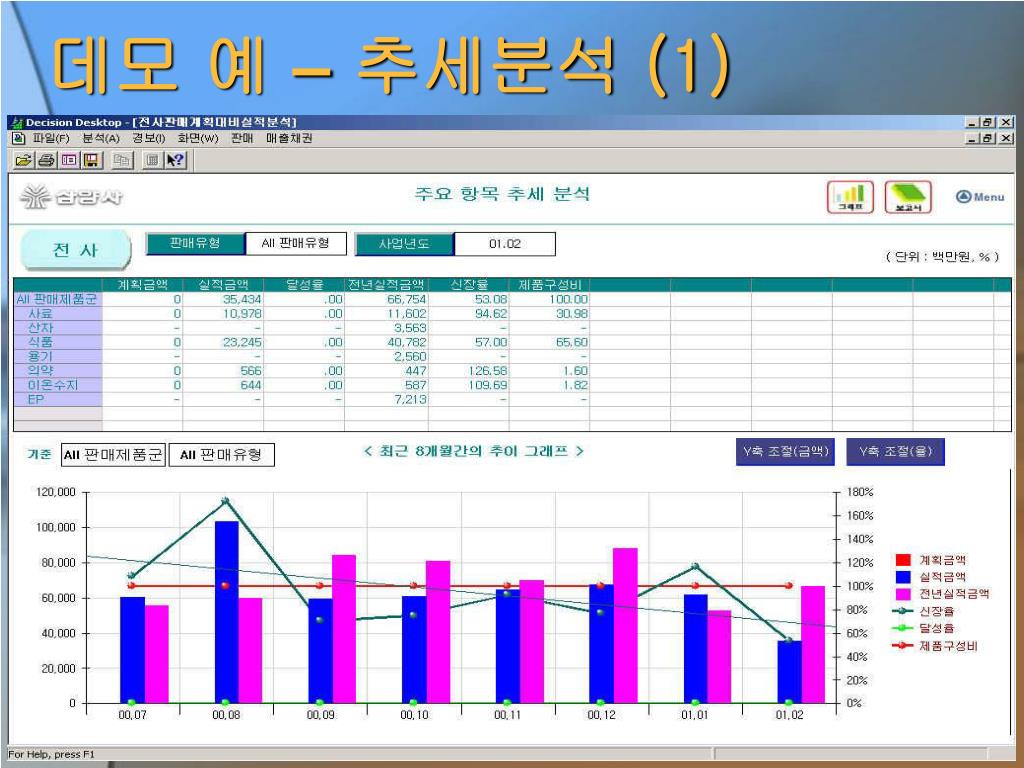Click Y축 조절(금액) button
This screenshot has height=768, width=1024.
point(785,451)
